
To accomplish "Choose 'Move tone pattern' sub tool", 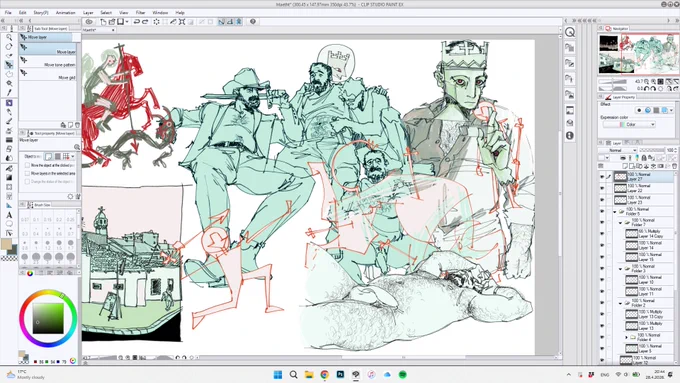I will tap(48, 62).
